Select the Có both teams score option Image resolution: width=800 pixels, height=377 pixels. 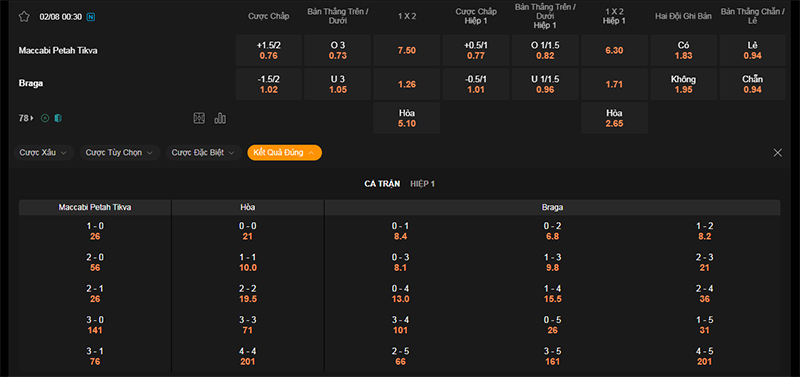[x=683, y=50]
